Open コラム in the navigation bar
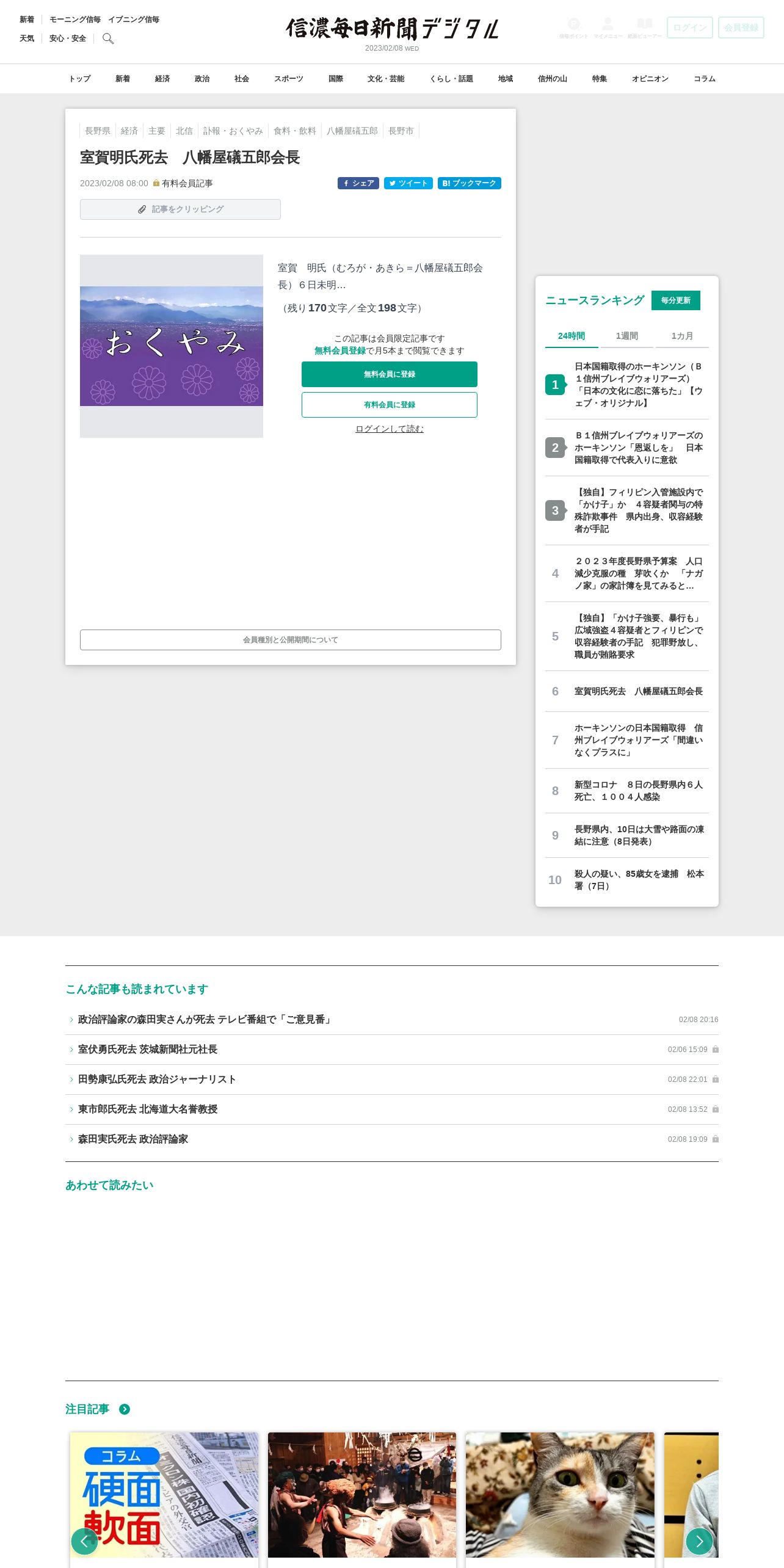 [x=705, y=79]
